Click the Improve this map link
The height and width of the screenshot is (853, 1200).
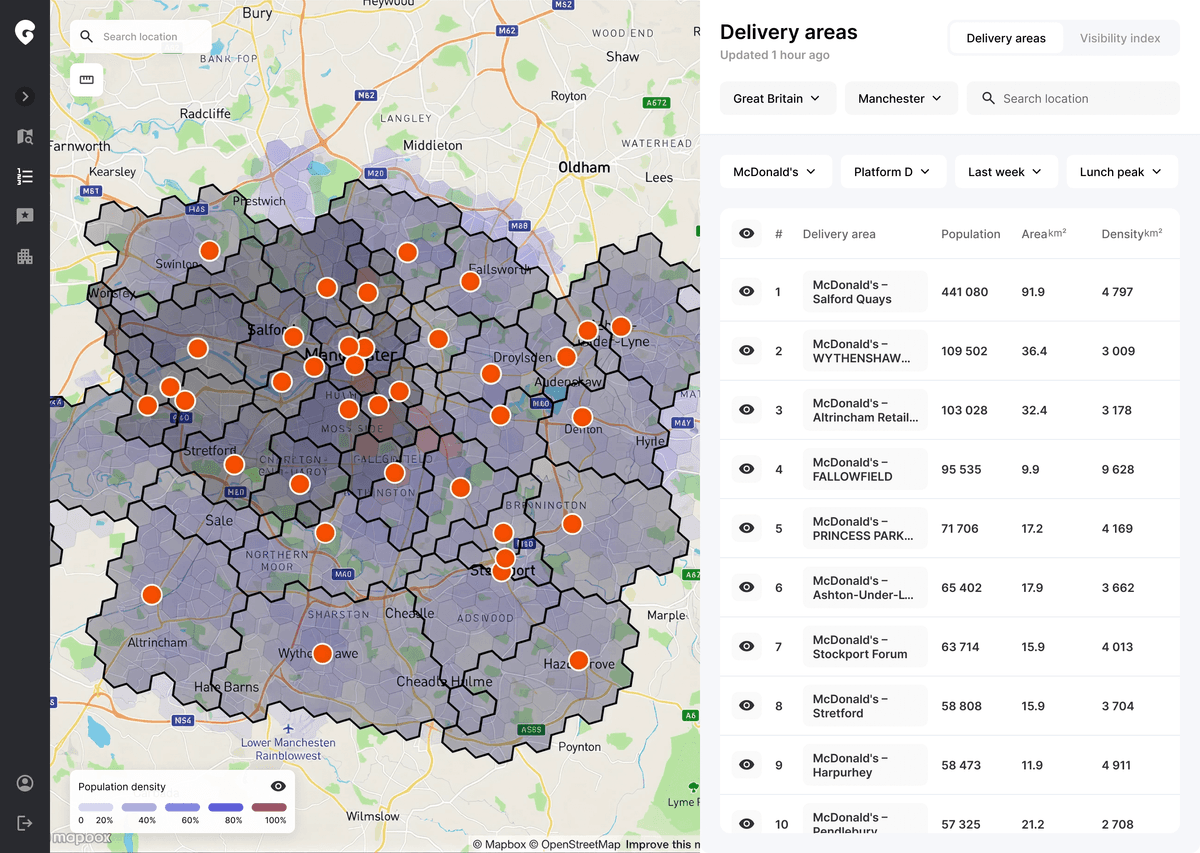663,844
